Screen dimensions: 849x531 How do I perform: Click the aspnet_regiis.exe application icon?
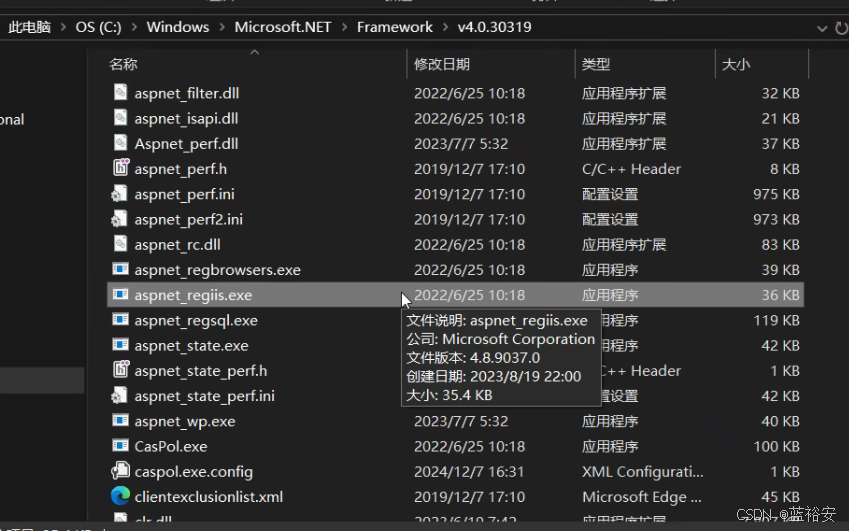pyautogui.click(x=120, y=294)
